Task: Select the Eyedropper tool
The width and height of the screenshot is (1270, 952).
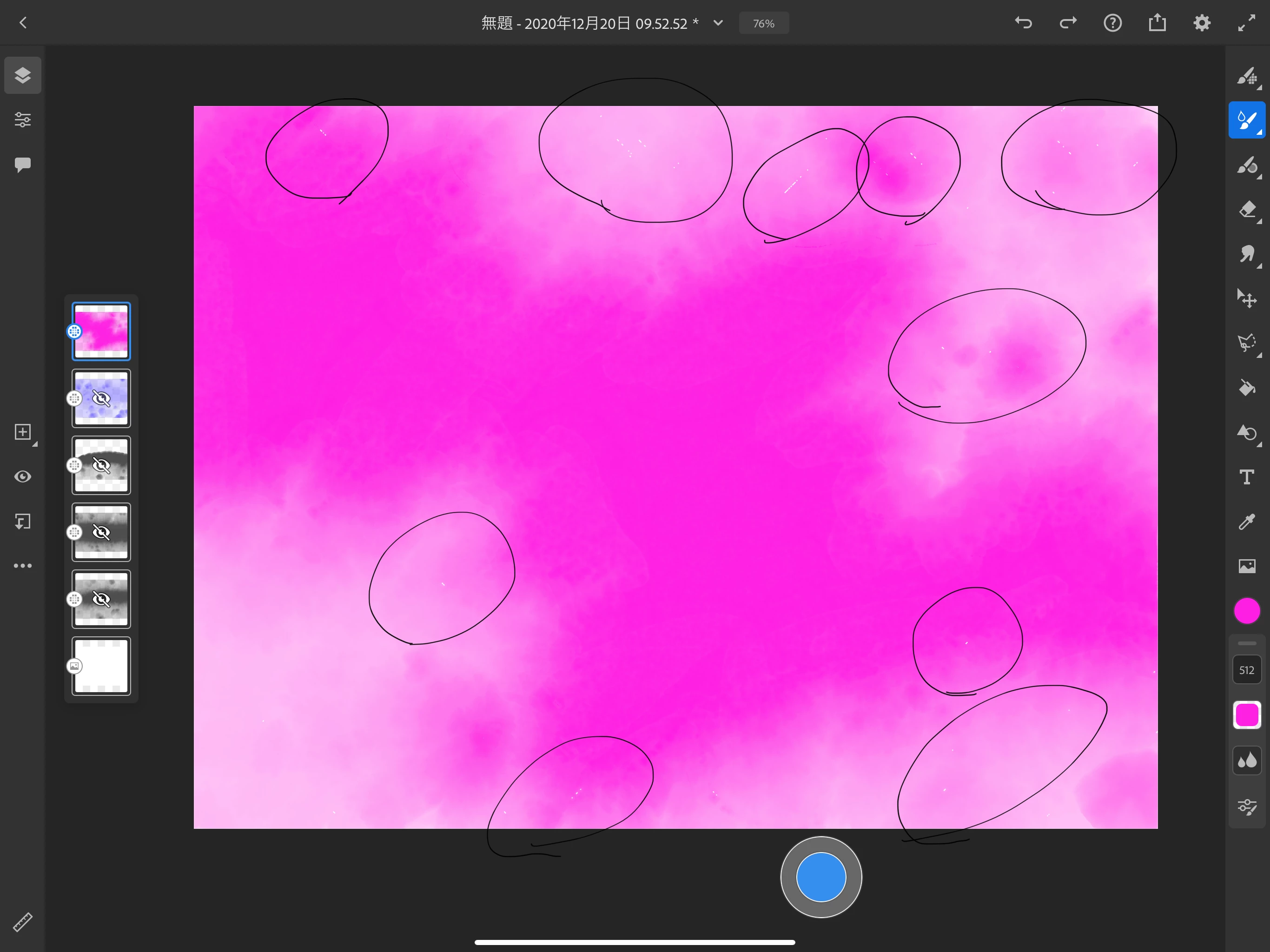Action: pyautogui.click(x=1247, y=522)
